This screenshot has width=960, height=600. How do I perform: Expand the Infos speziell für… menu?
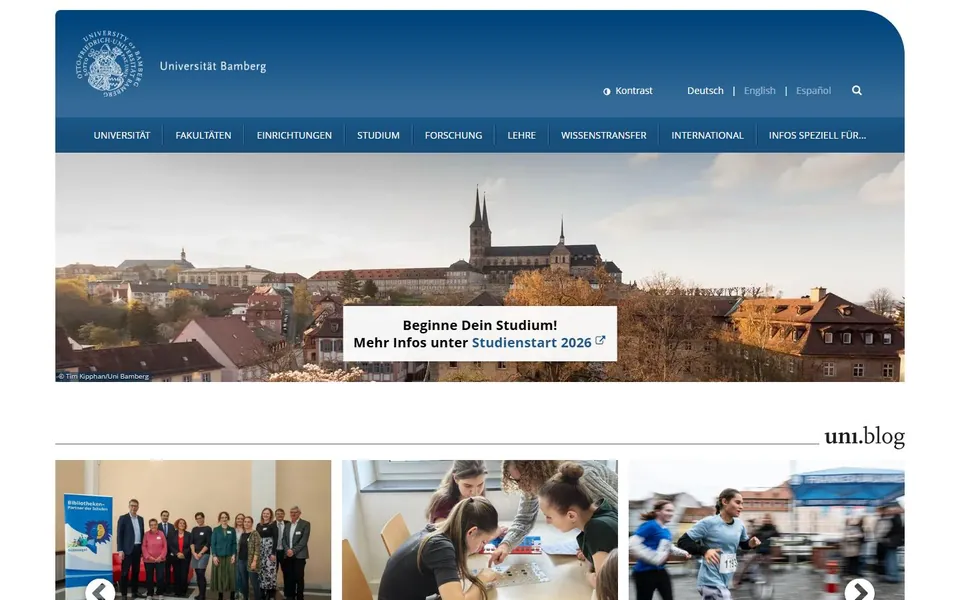click(x=817, y=135)
